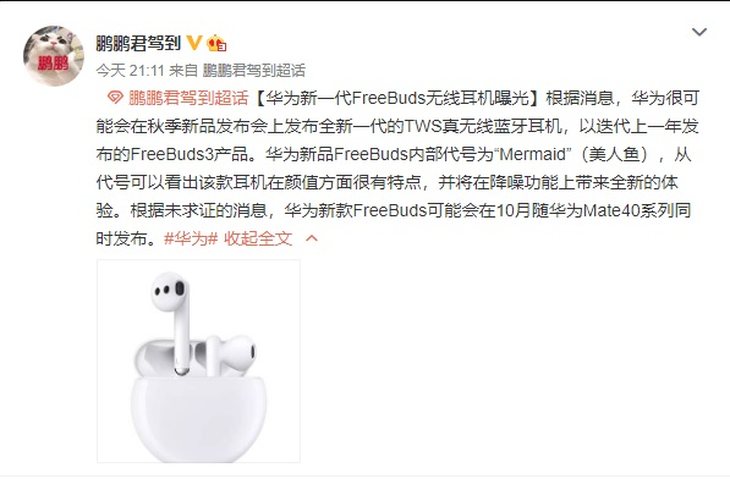
Task: Open the 鹏鹏君驾到 username profile
Action: (139, 43)
